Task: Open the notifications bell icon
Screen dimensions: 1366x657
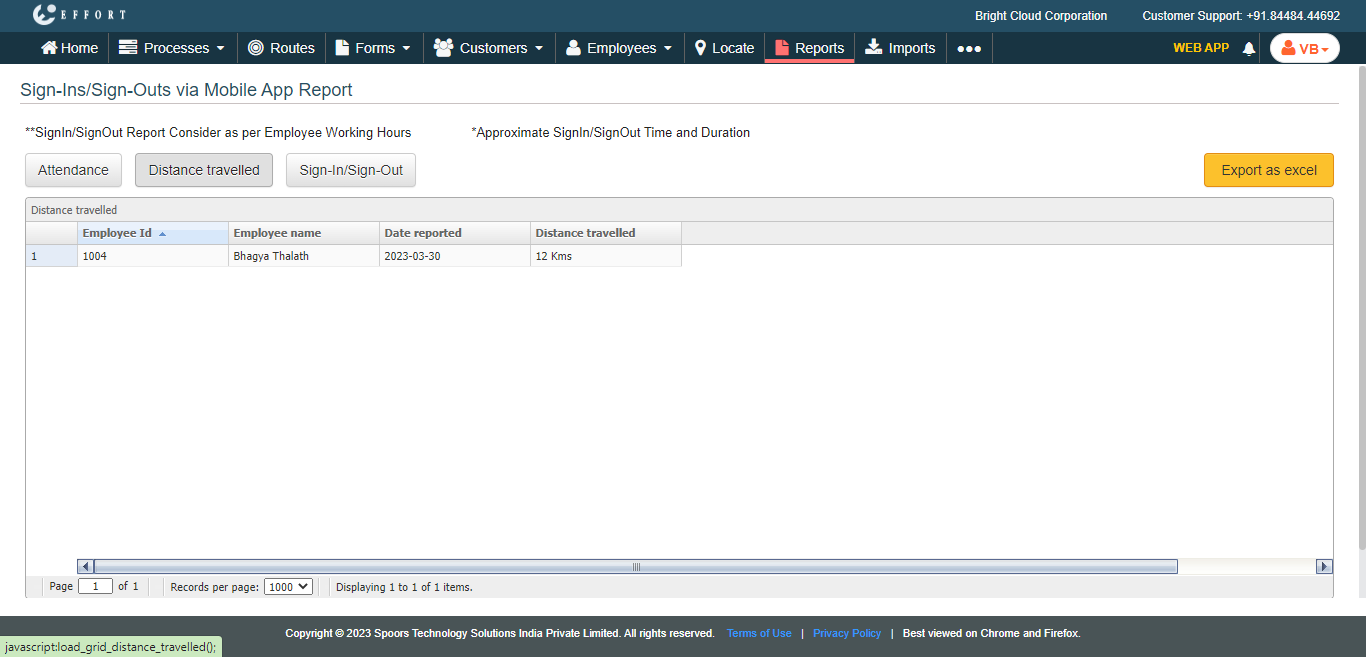Action: click(x=1248, y=48)
